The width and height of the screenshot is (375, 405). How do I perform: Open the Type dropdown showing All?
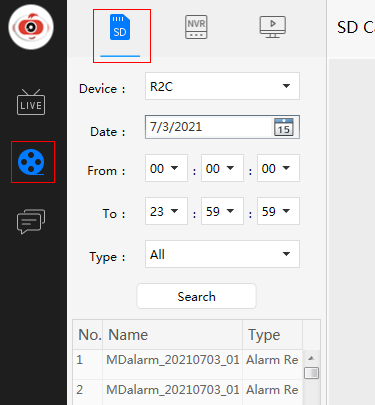[222, 254]
